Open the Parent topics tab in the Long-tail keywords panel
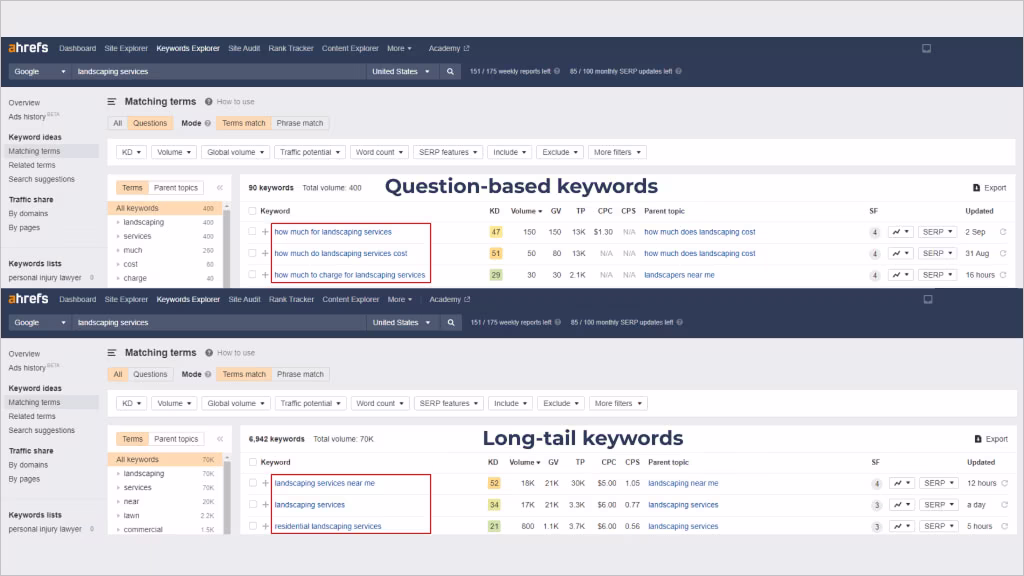 (176, 440)
